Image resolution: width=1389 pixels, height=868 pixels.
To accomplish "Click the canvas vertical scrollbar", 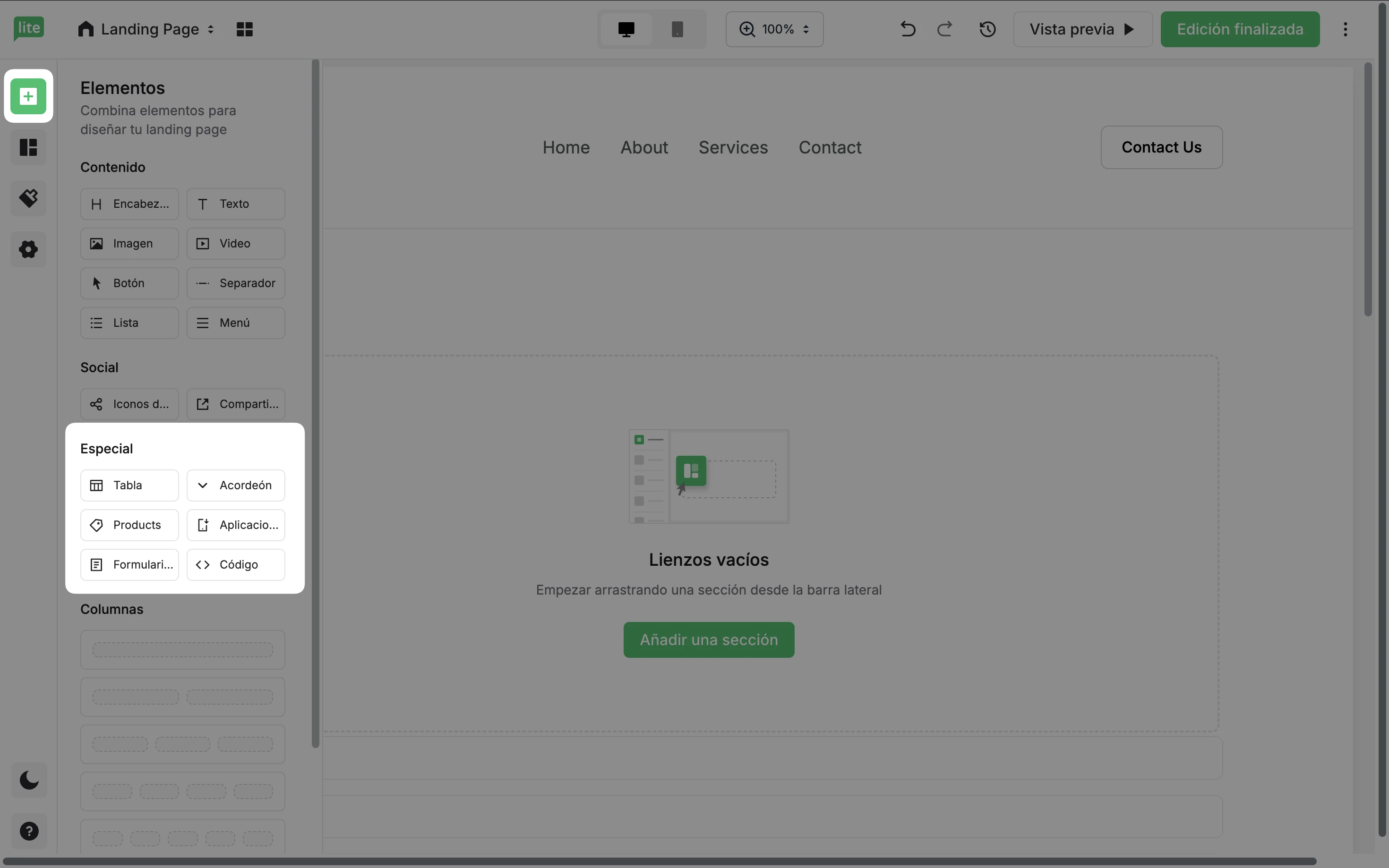I will tap(1368, 189).
